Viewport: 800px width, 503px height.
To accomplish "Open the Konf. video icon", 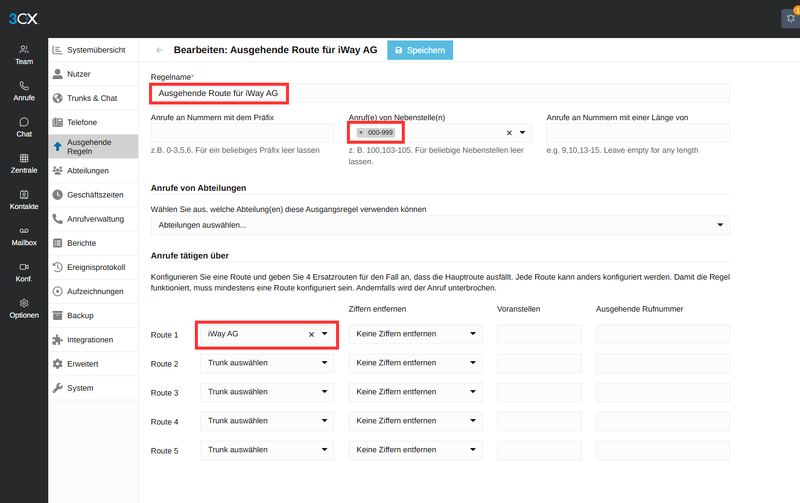I will click(x=24, y=267).
